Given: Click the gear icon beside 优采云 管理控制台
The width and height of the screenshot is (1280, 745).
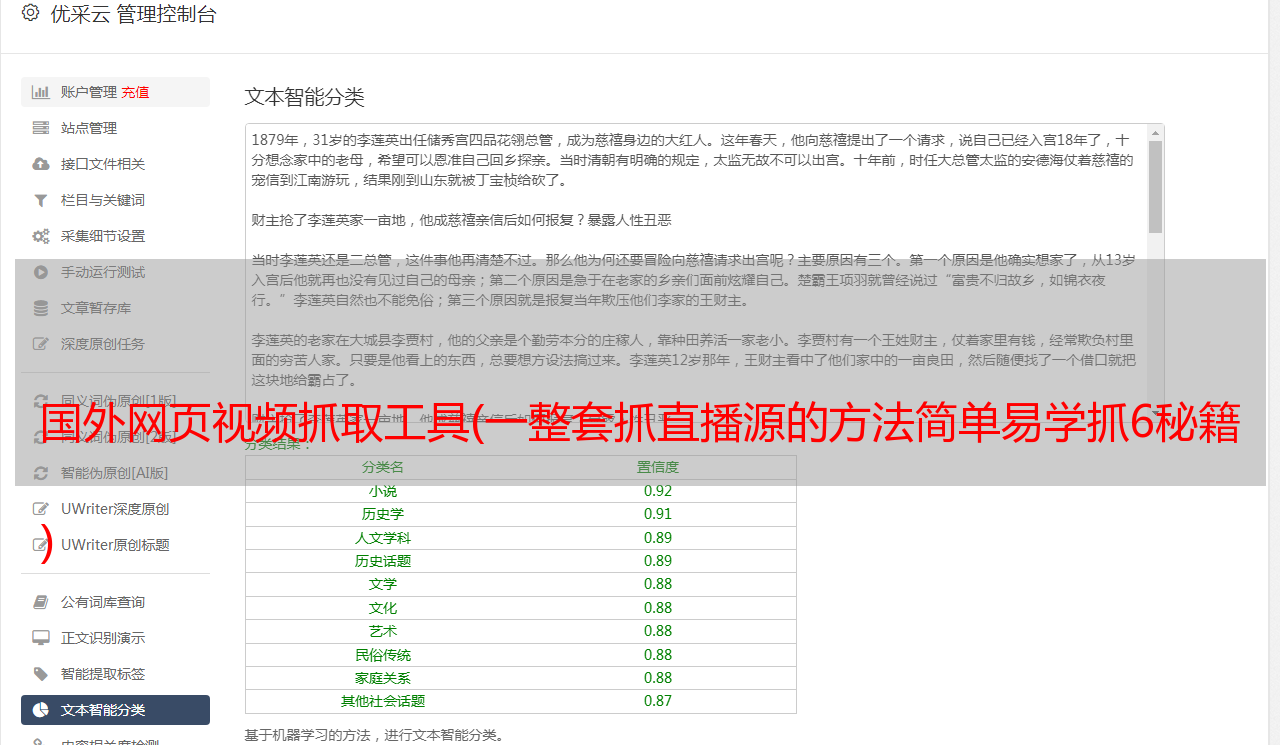Looking at the screenshot, I should tap(30, 13).
